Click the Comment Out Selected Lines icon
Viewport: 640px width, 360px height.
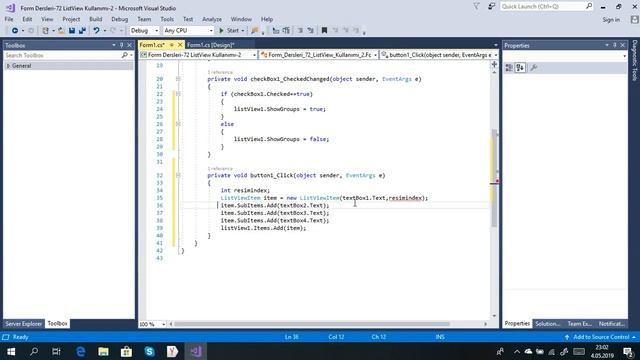pos(300,31)
